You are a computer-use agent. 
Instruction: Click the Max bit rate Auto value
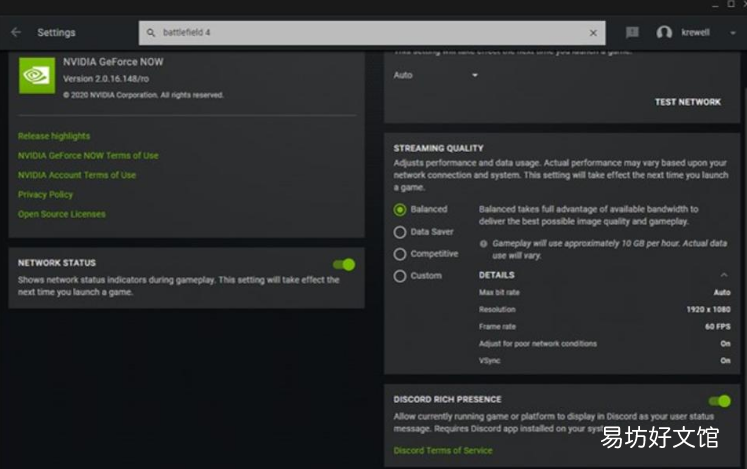click(722, 292)
